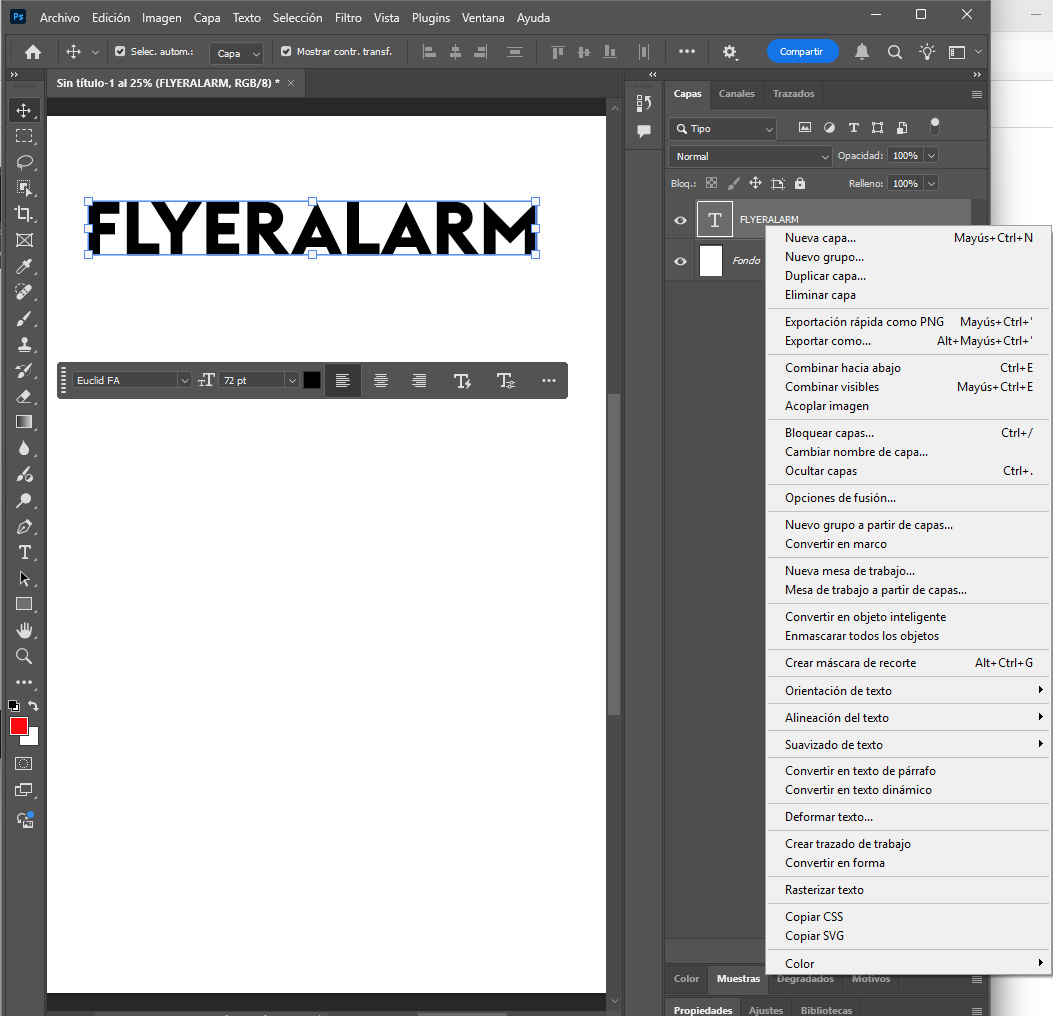
Task: Choose the Lasso tool
Action: pyautogui.click(x=24, y=162)
